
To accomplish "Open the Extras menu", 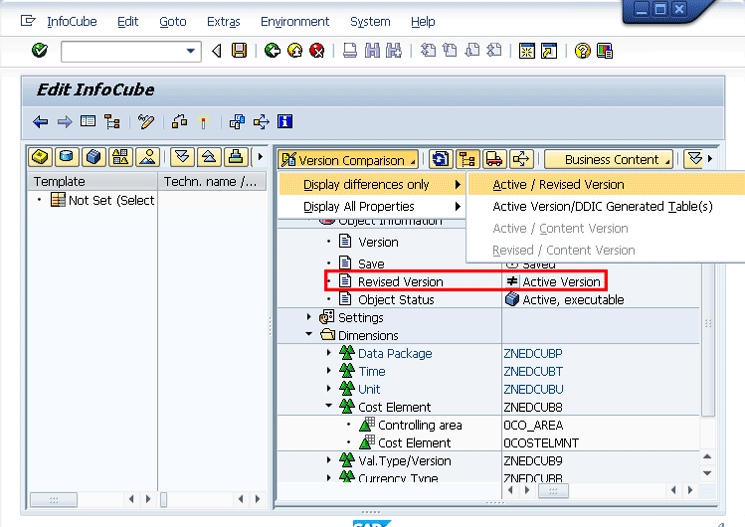I will point(223,21).
